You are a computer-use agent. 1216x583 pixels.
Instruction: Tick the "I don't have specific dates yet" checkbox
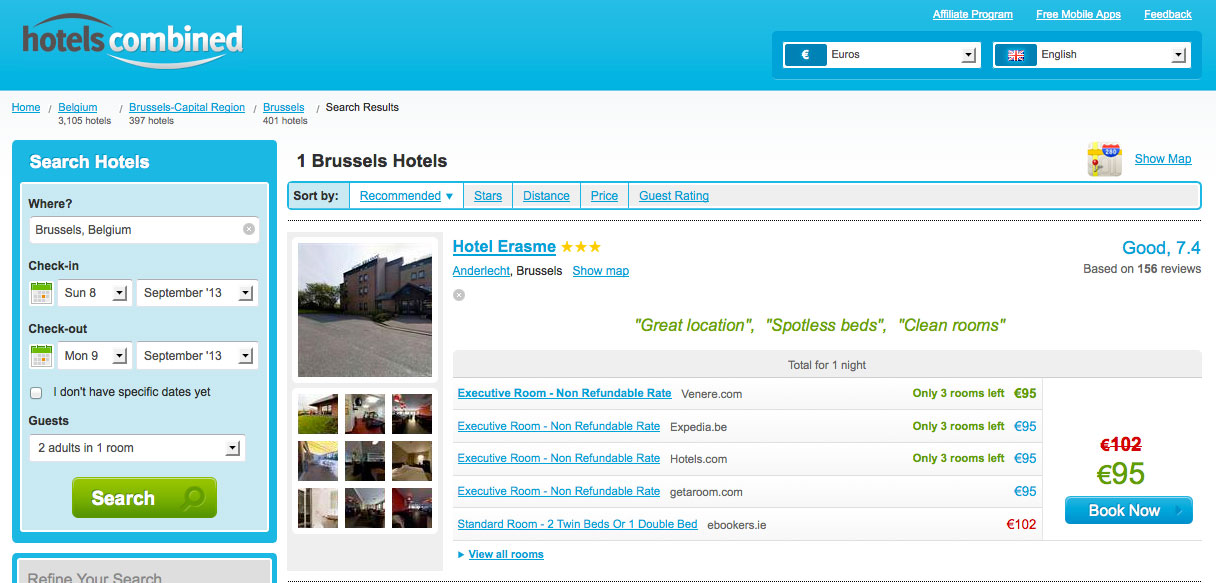click(36, 393)
